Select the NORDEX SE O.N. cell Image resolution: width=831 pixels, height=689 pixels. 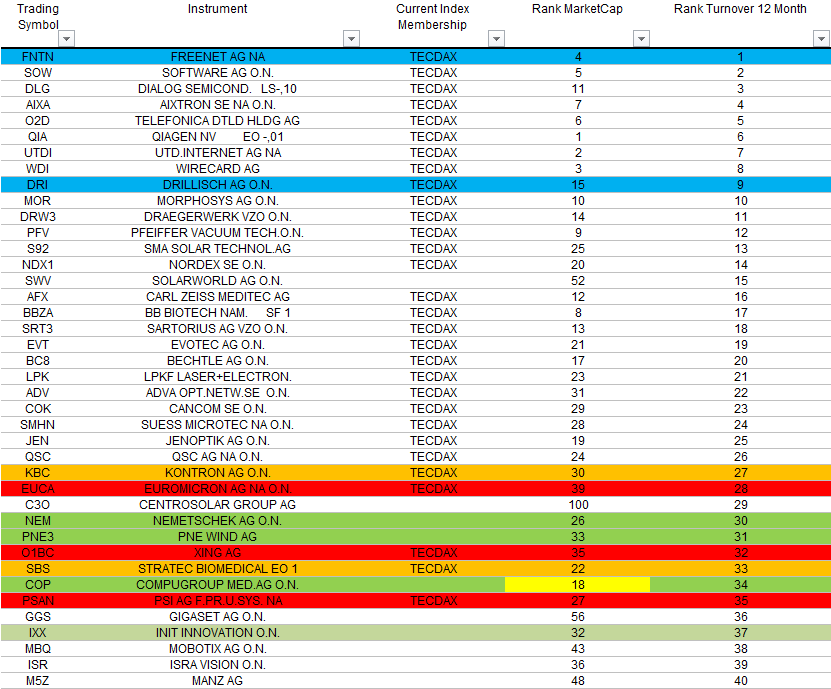coord(218,264)
